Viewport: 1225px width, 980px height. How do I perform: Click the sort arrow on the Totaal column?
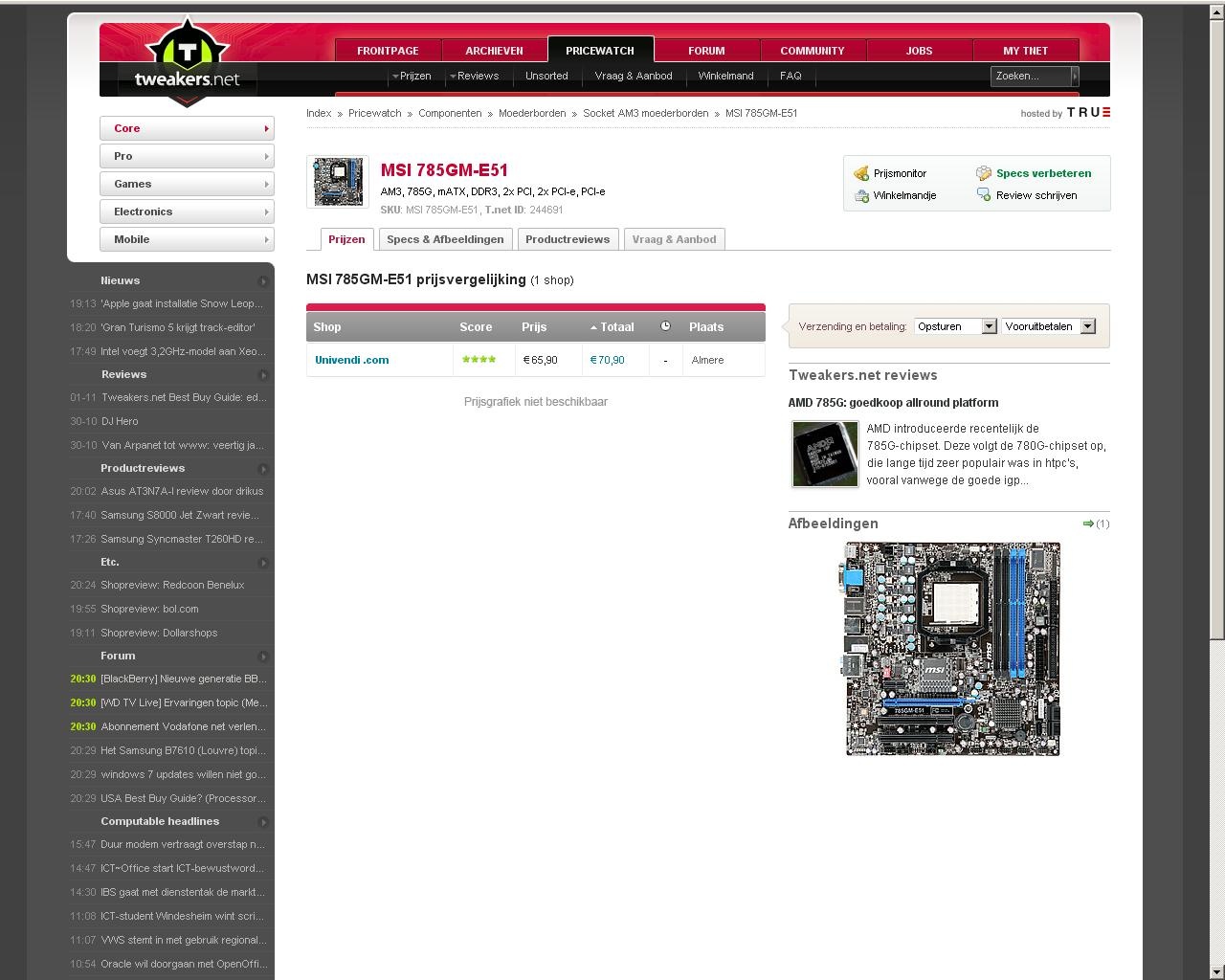[x=593, y=327]
